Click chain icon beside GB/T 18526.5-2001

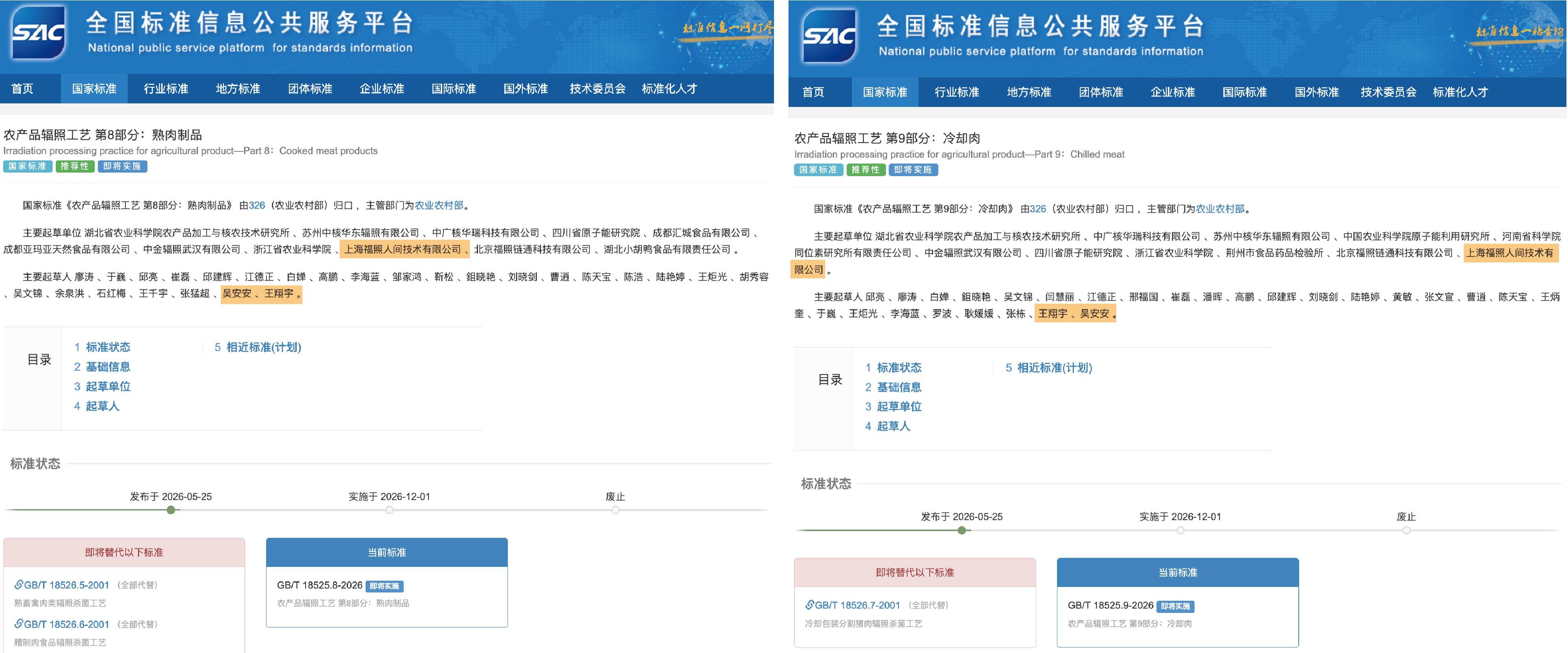19,585
